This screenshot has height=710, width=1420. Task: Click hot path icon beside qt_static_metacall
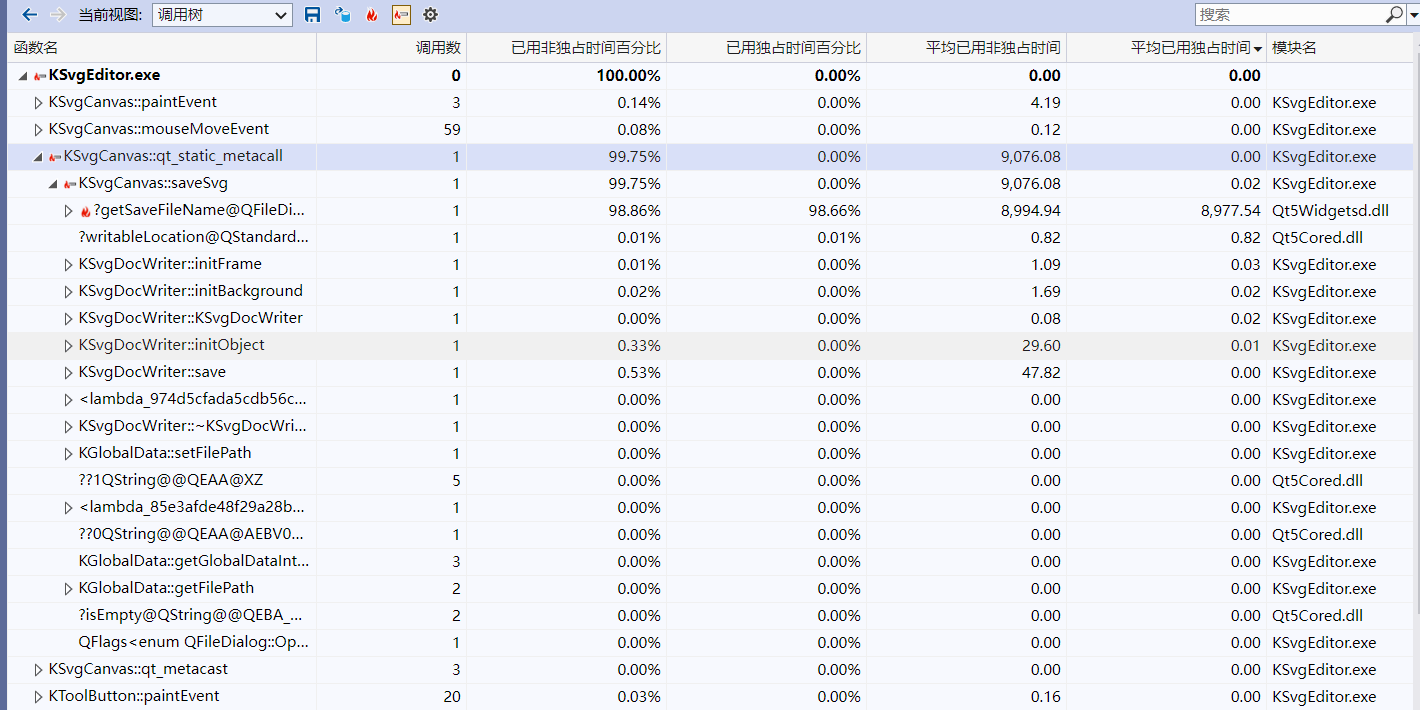(x=55, y=157)
